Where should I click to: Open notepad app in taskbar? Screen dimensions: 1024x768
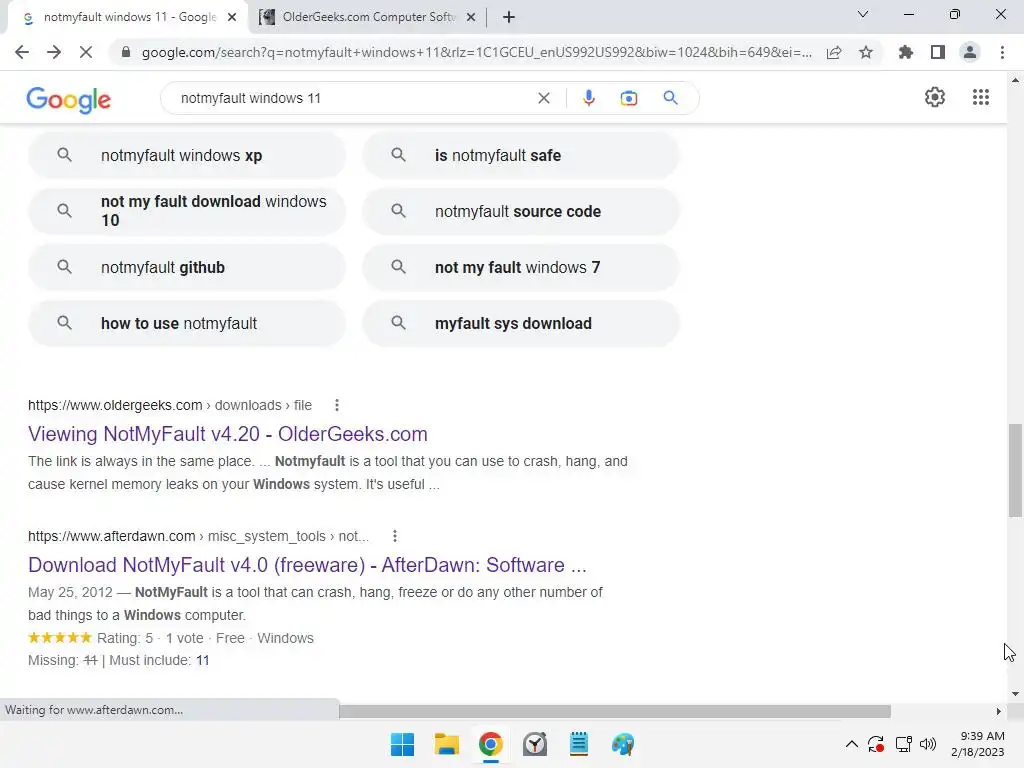[579, 744]
